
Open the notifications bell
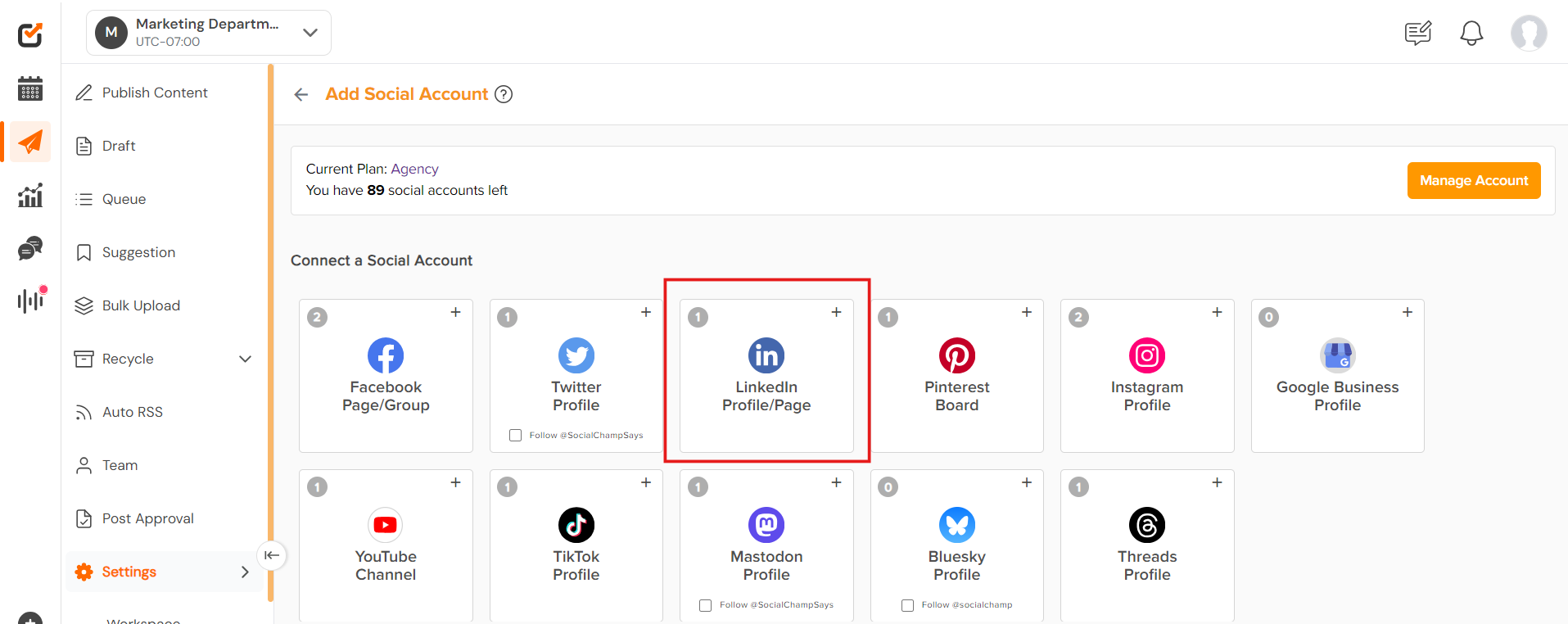coord(1471,33)
